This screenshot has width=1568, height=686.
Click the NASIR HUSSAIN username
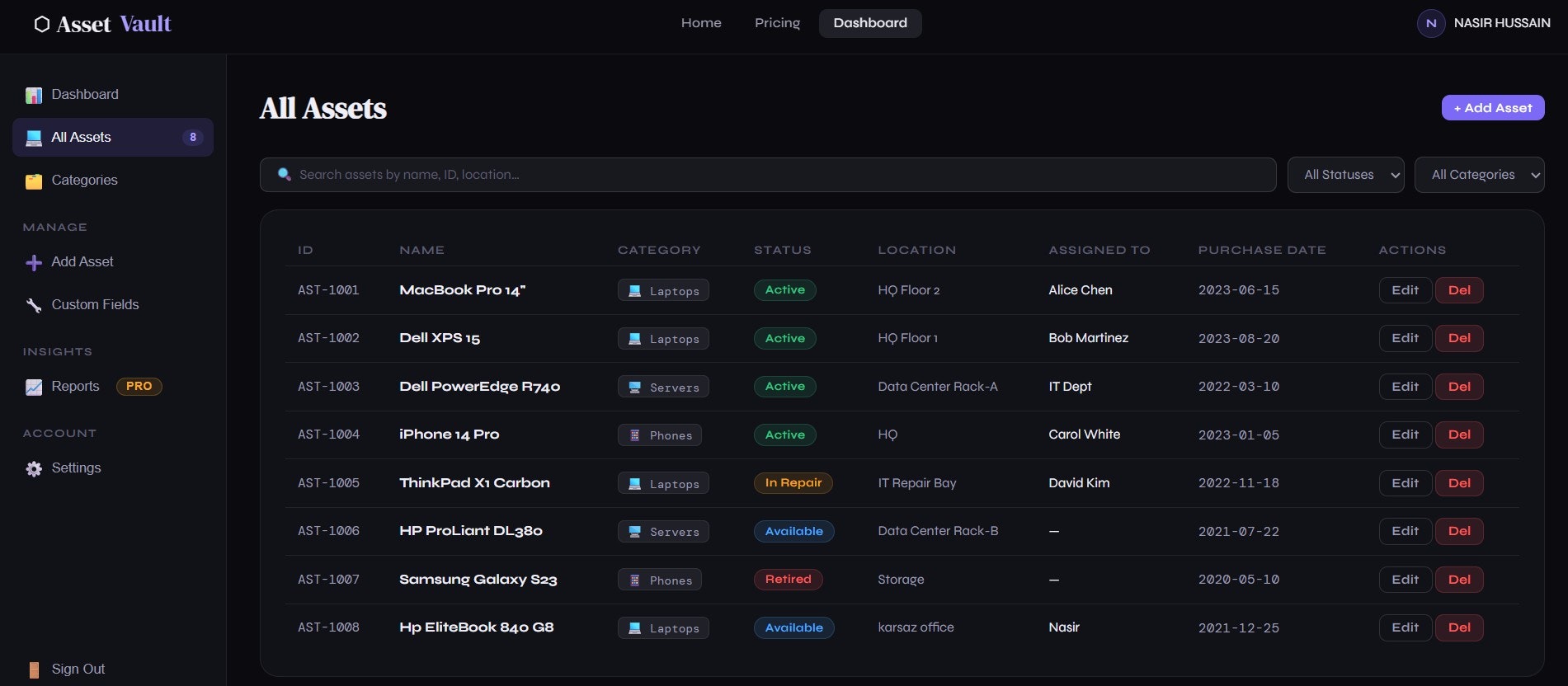click(x=1502, y=23)
